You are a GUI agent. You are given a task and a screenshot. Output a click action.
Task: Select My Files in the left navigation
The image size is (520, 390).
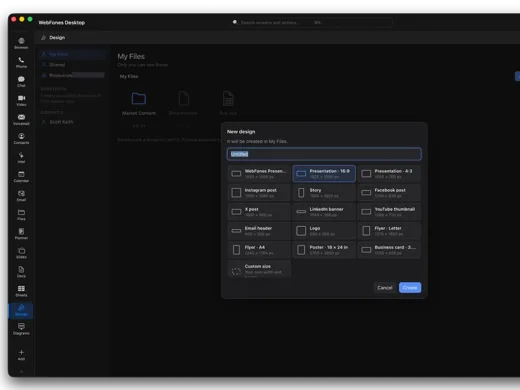coord(73,54)
